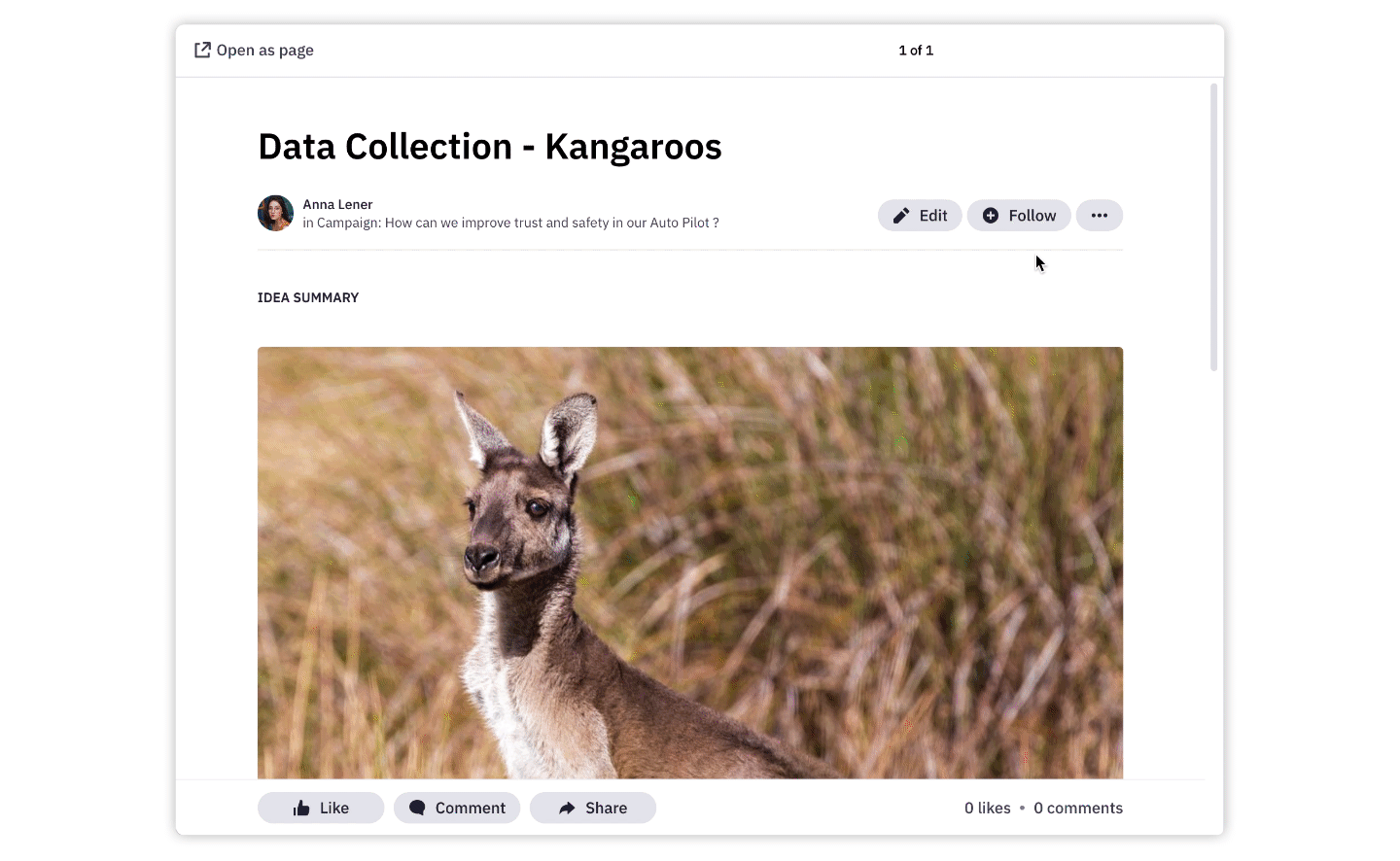Click the pencil icon on the Edit button
The width and height of the screenshot is (1400, 861).
(901, 216)
